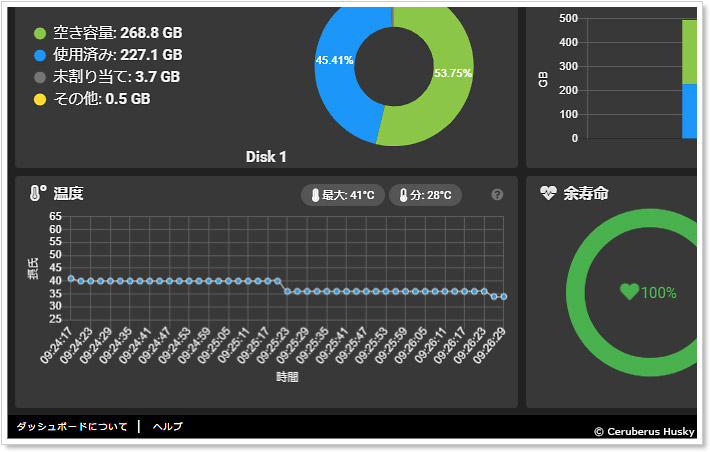Open the ダッシュボードについて link
This screenshot has width=710, height=452.
[72, 427]
